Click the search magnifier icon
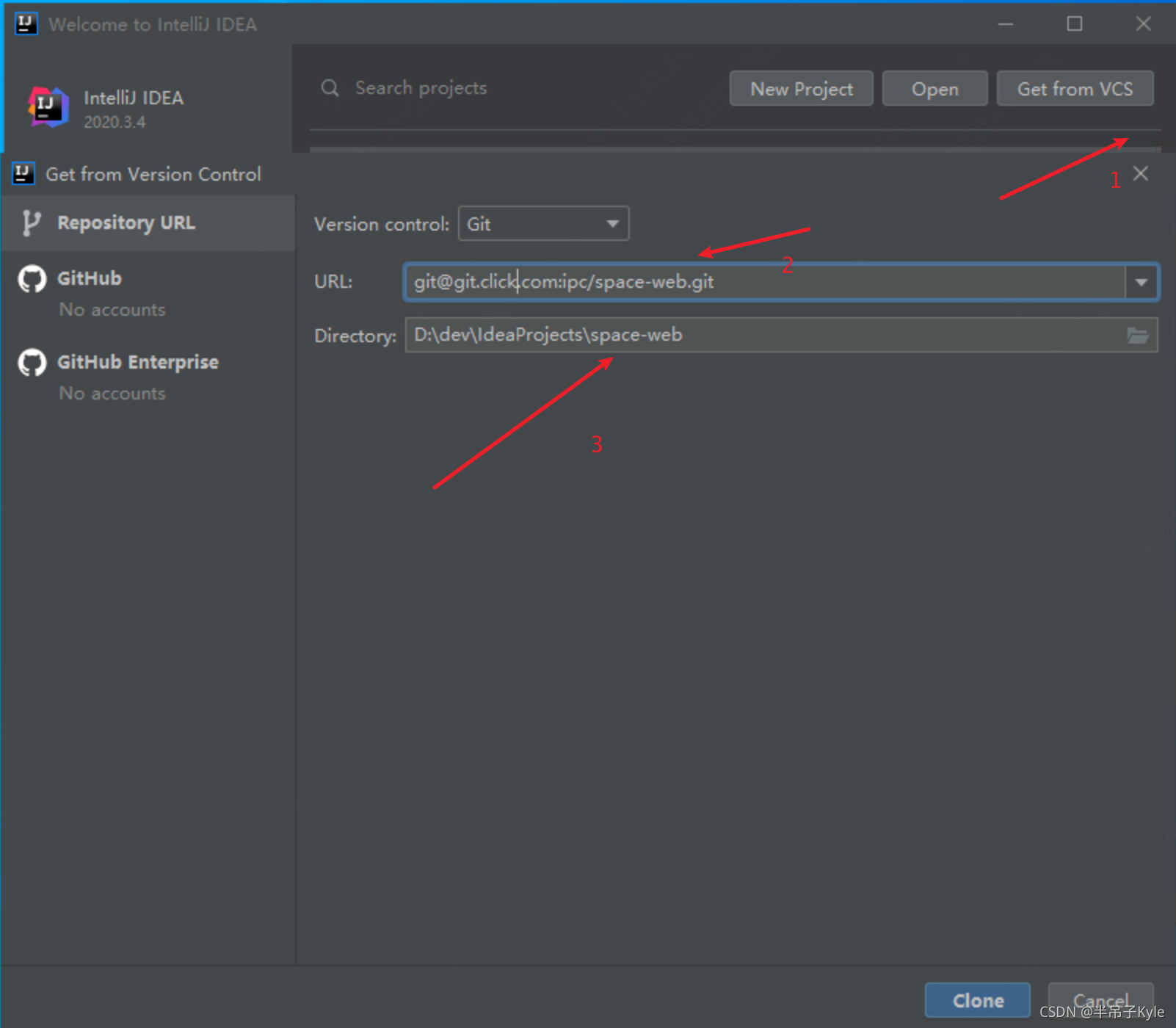The width and height of the screenshot is (1176, 1028). [330, 88]
